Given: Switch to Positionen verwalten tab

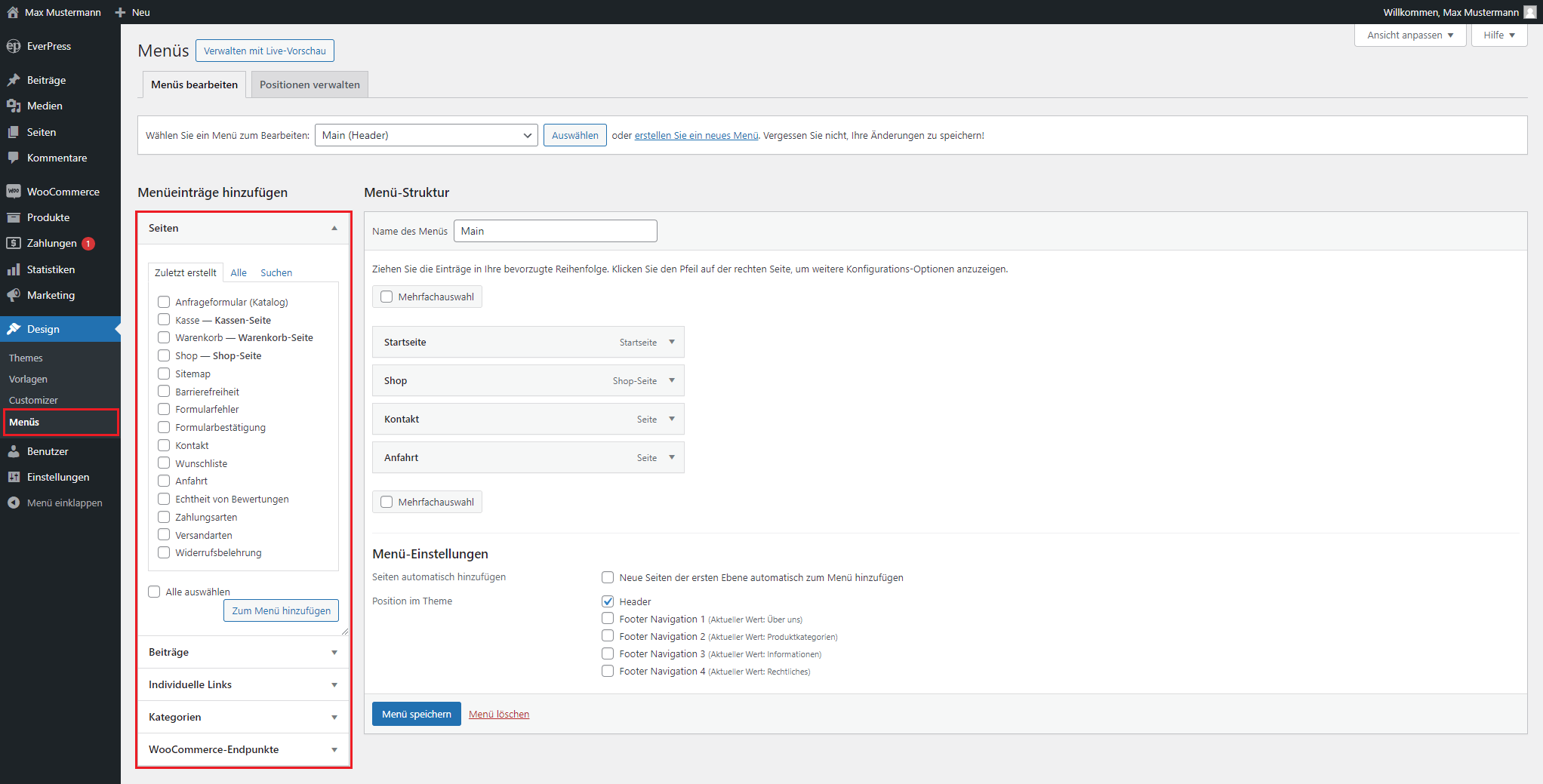Looking at the screenshot, I should point(310,85).
